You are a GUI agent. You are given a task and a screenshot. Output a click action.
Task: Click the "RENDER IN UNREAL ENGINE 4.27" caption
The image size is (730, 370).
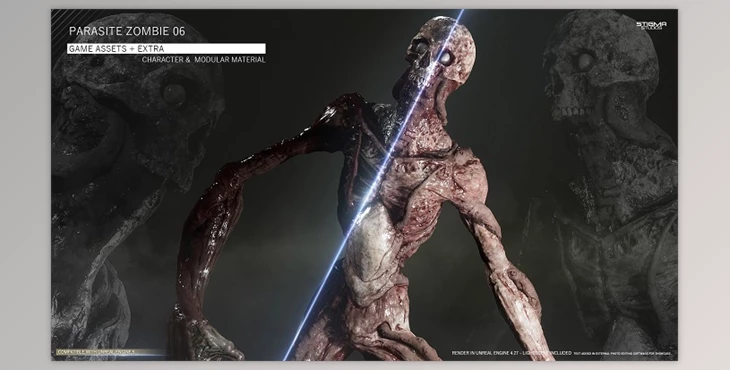pos(486,353)
